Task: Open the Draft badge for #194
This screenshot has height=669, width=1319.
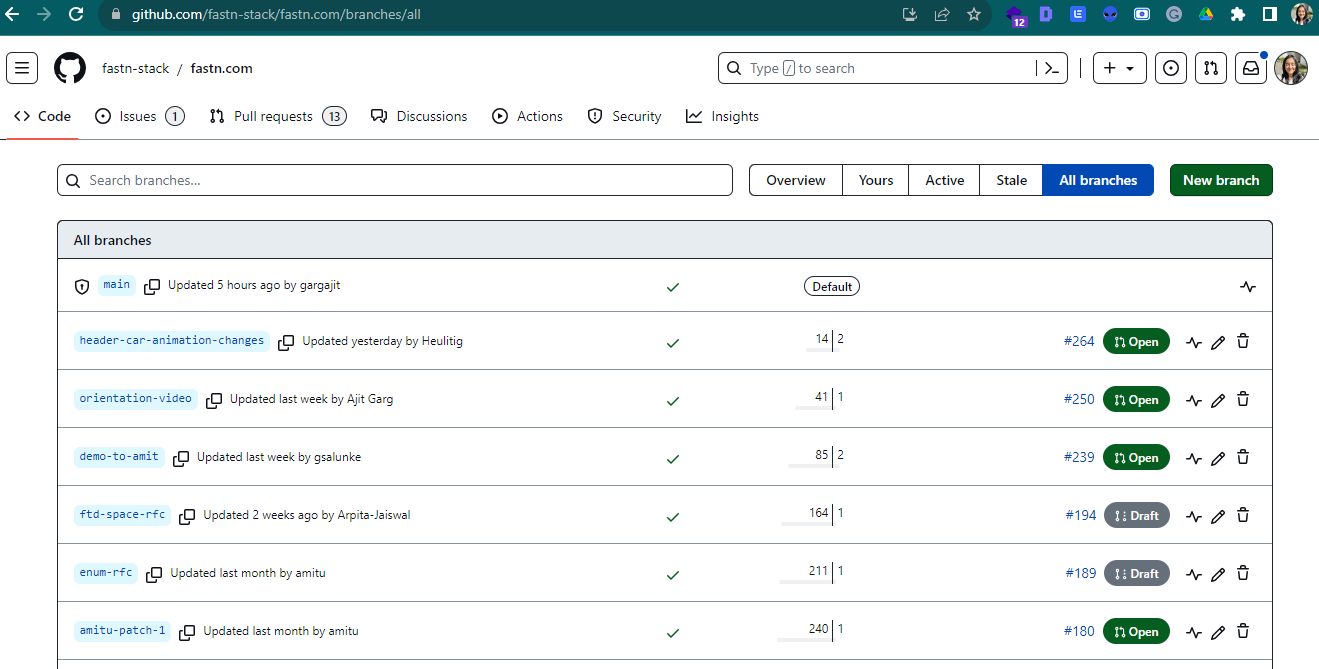Action: point(1136,516)
